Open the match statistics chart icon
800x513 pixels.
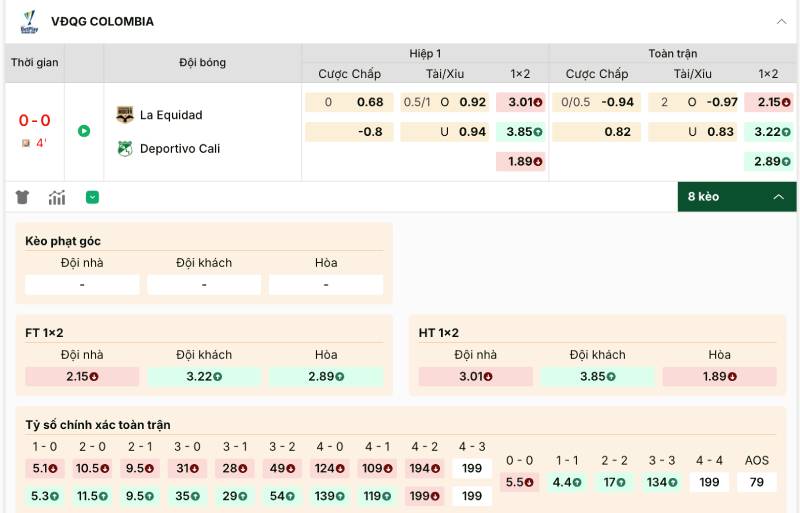coord(57,197)
